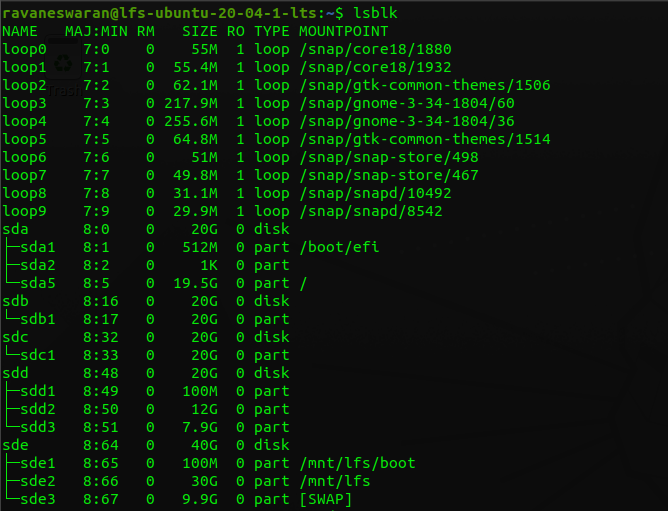
Task: Click the /snap/snap-store/467 path
Action: click(389, 175)
